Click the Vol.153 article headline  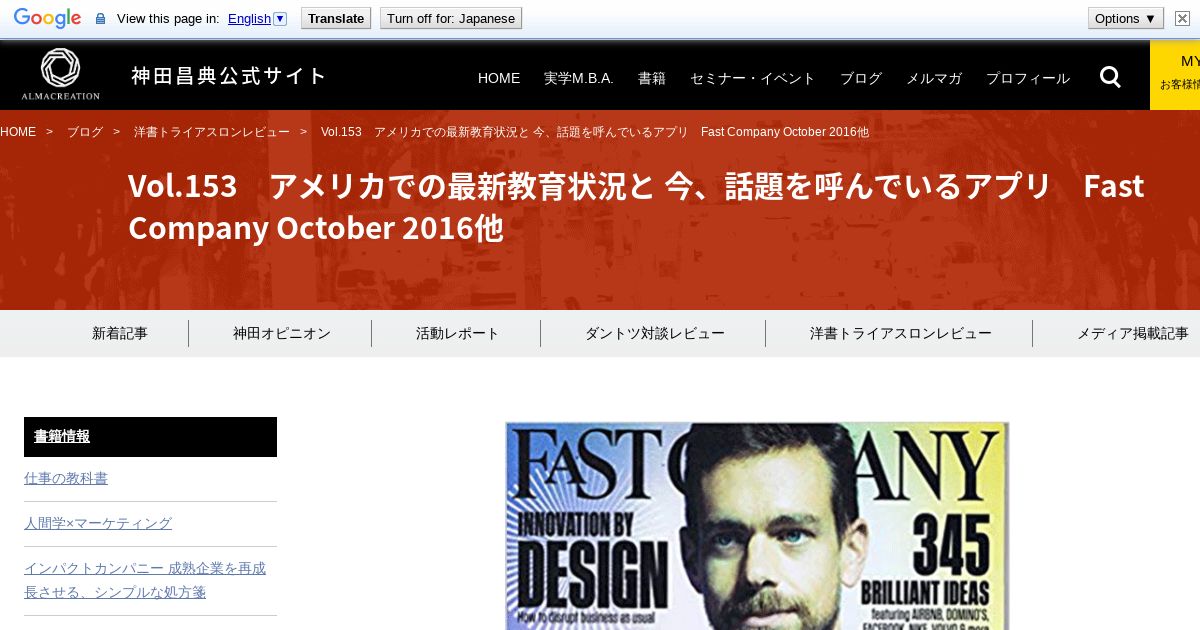(x=636, y=207)
